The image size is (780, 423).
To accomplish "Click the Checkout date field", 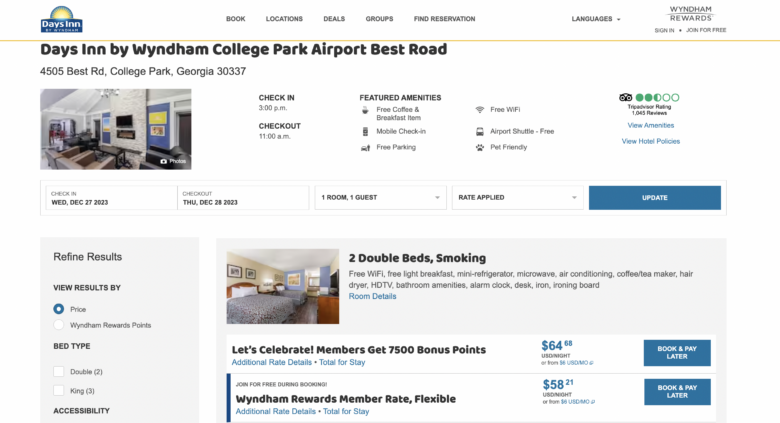I will (x=243, y=198).
